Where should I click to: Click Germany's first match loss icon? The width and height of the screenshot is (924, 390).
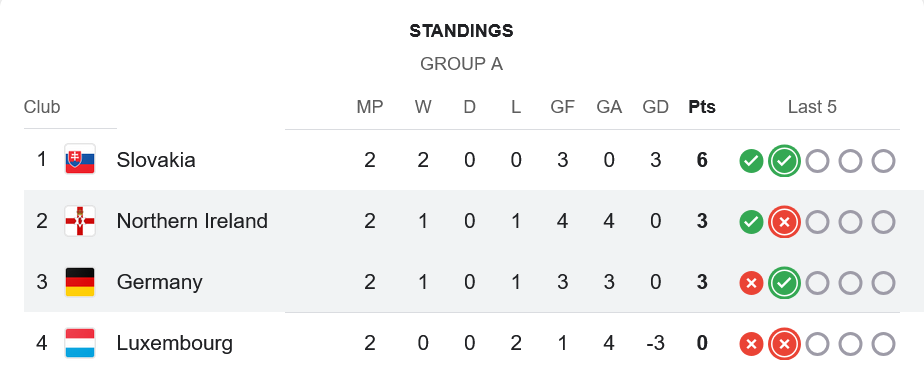[751, 283]
